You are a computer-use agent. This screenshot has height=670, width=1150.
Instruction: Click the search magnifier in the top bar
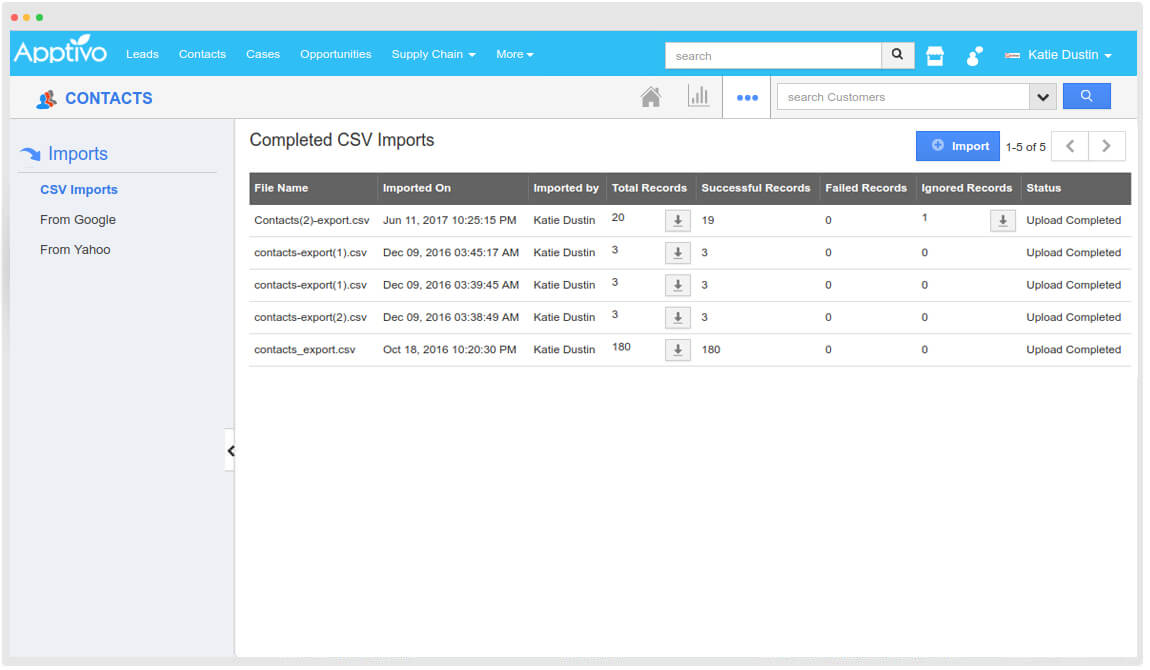[x=897, y=55]
